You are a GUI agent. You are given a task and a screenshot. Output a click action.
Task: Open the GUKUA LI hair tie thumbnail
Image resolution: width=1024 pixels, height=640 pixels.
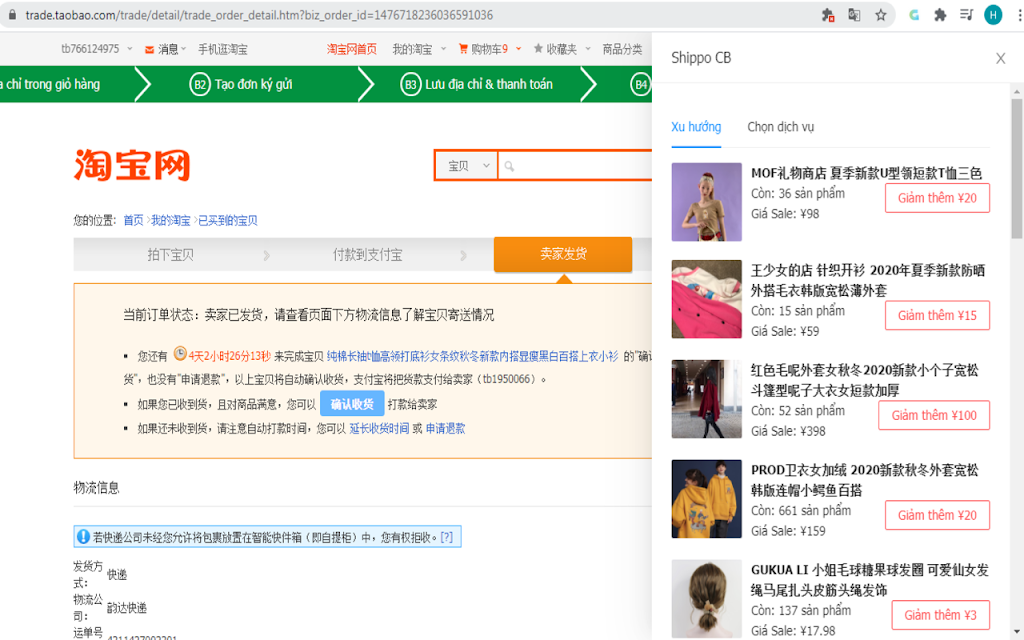tap(707, 598)
